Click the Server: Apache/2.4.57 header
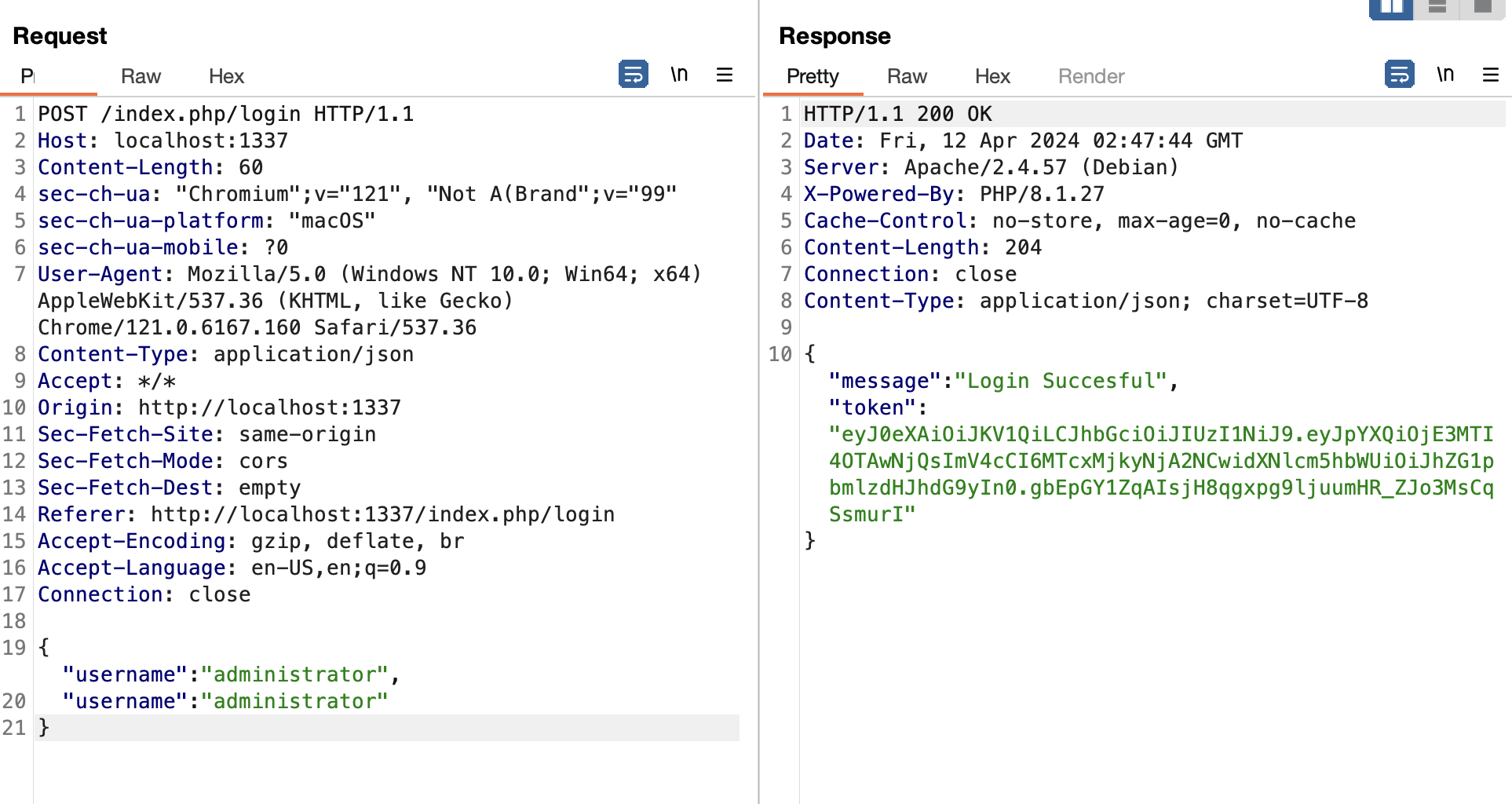Screen dimensions: 1512x804 [x=992, y=167]
